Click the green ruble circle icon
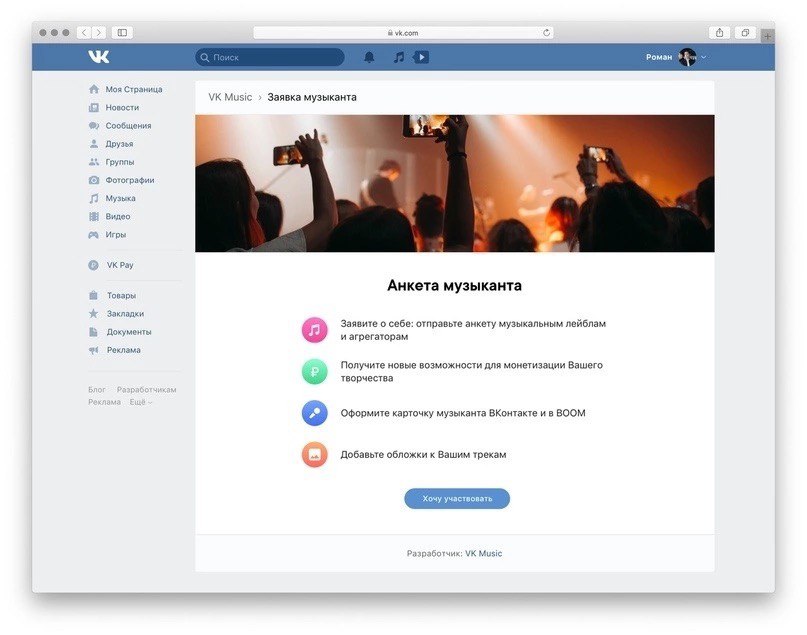807x635 pixels. pos(314,372)
